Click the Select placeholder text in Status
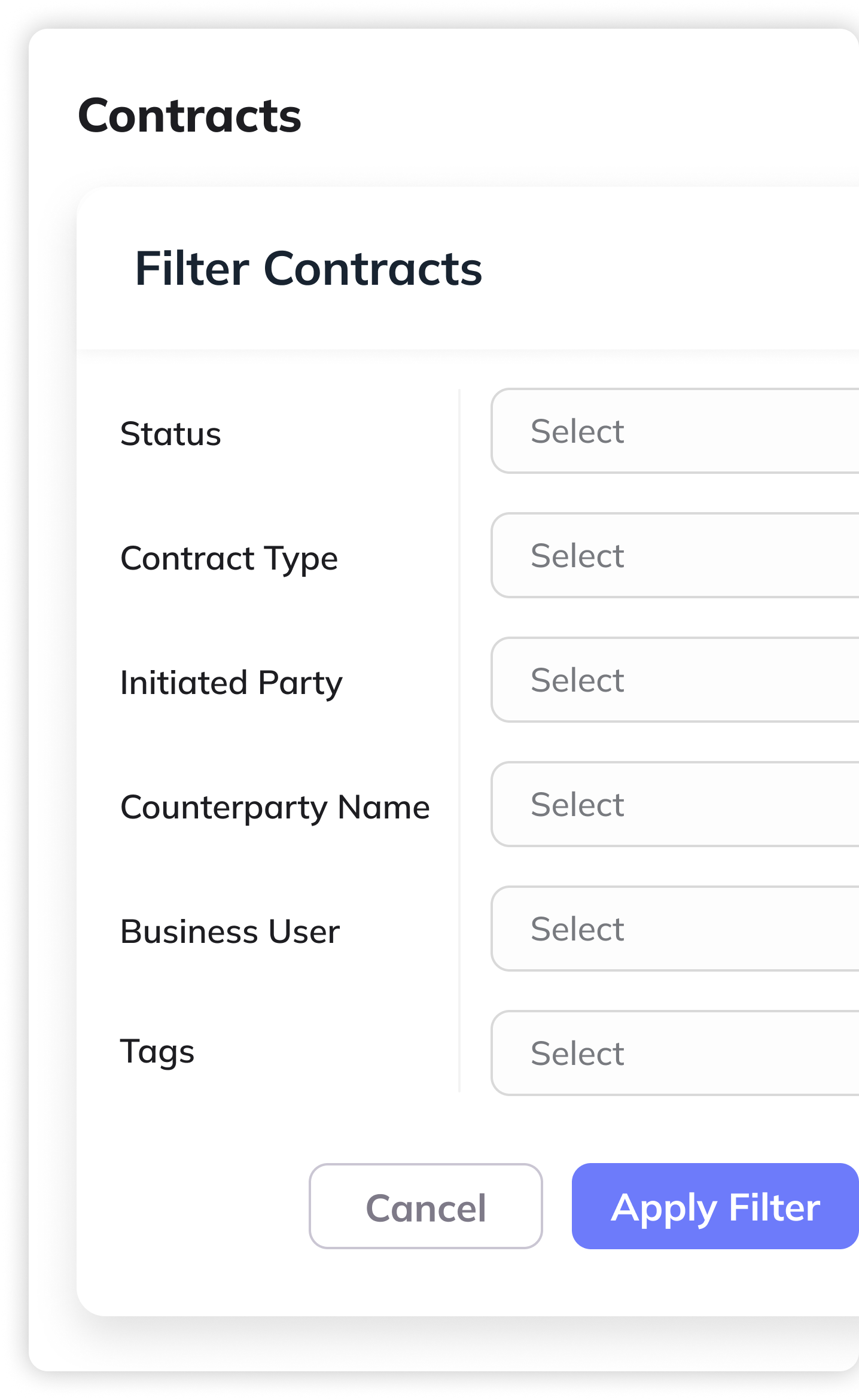The height and width of the screenshot is (1400, 859). coord(577,431)
